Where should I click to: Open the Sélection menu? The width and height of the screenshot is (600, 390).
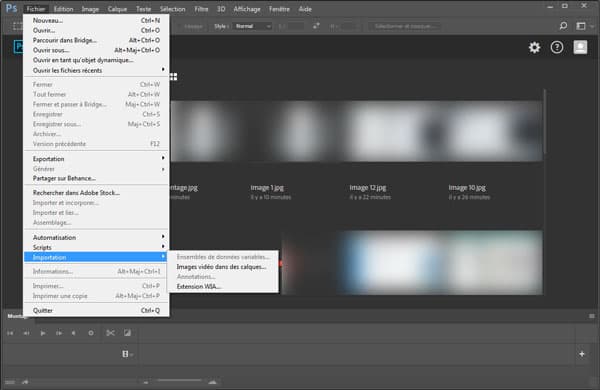point(172,9)
